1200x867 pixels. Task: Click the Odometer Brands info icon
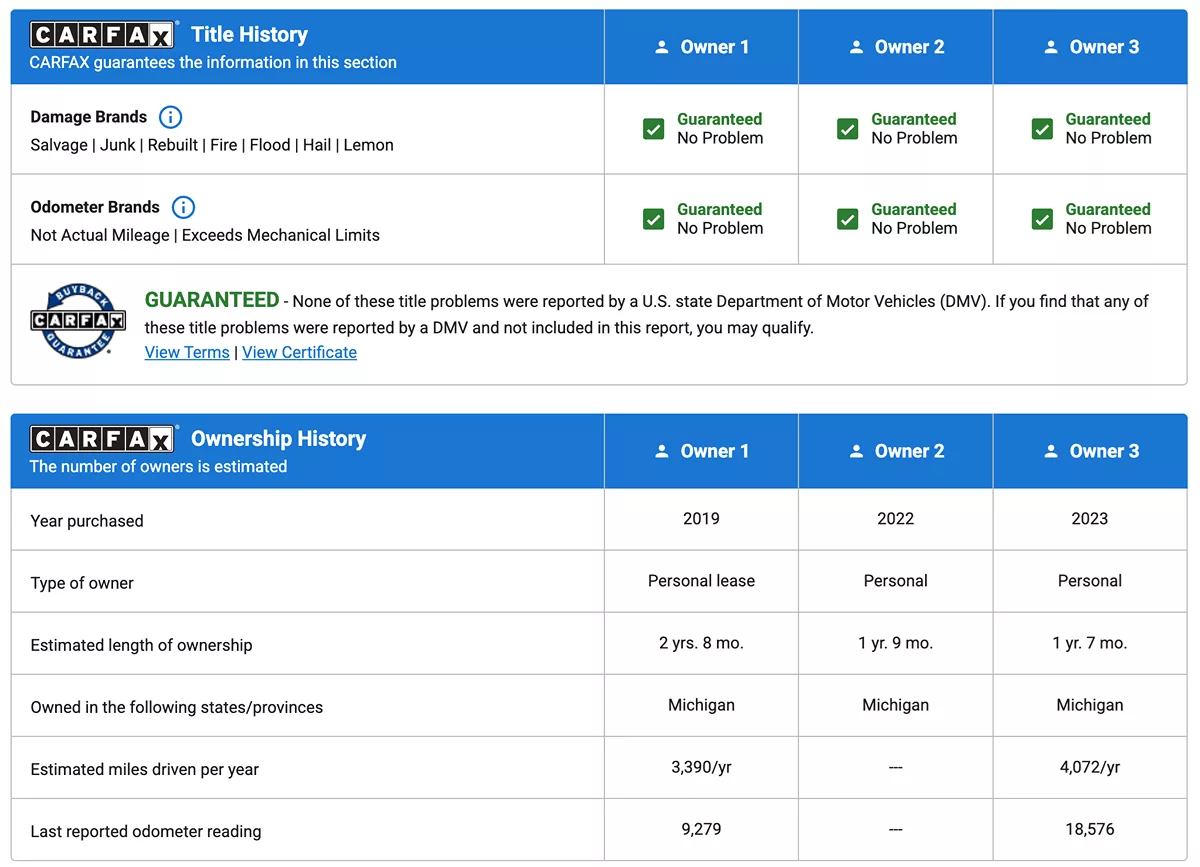click(x=183, y=207)
